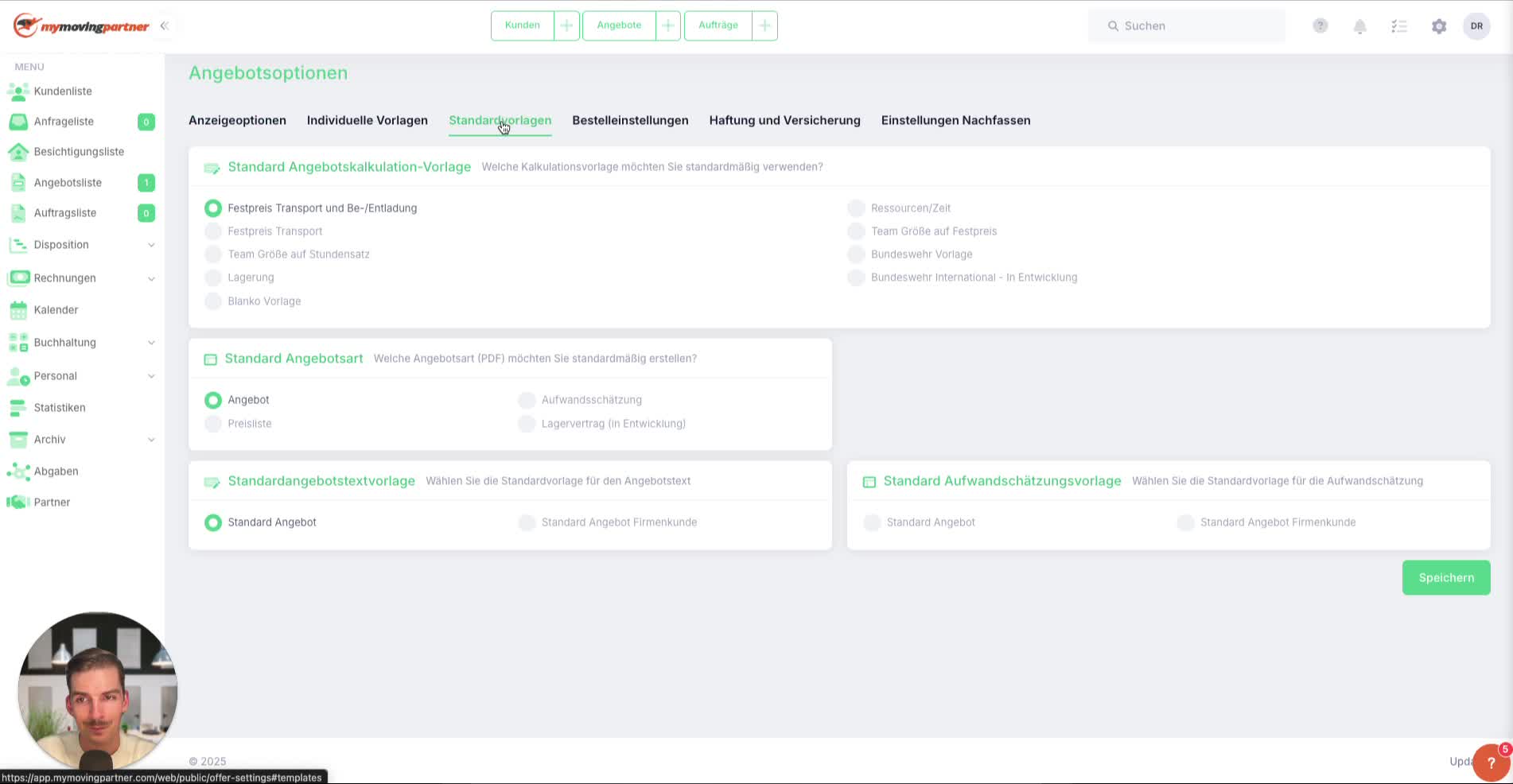Select Lagervertrag (in Entwicklung) radio

click(527, 424)
